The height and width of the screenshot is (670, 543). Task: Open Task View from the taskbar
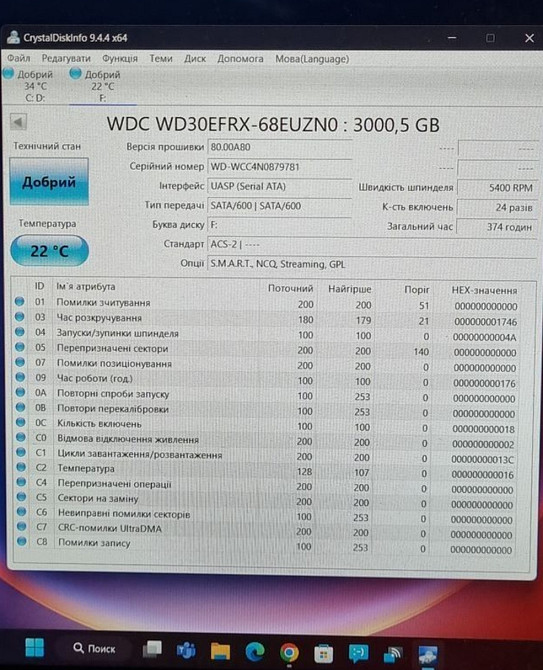(152, 649)
